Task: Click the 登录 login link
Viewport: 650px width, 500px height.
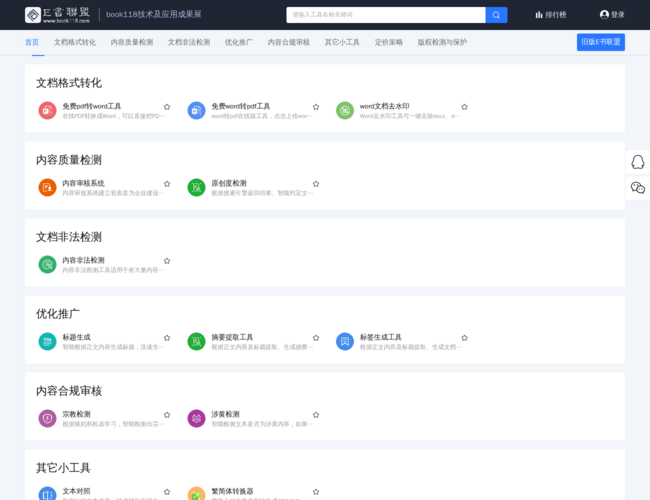Action: (x=618, y=15)
